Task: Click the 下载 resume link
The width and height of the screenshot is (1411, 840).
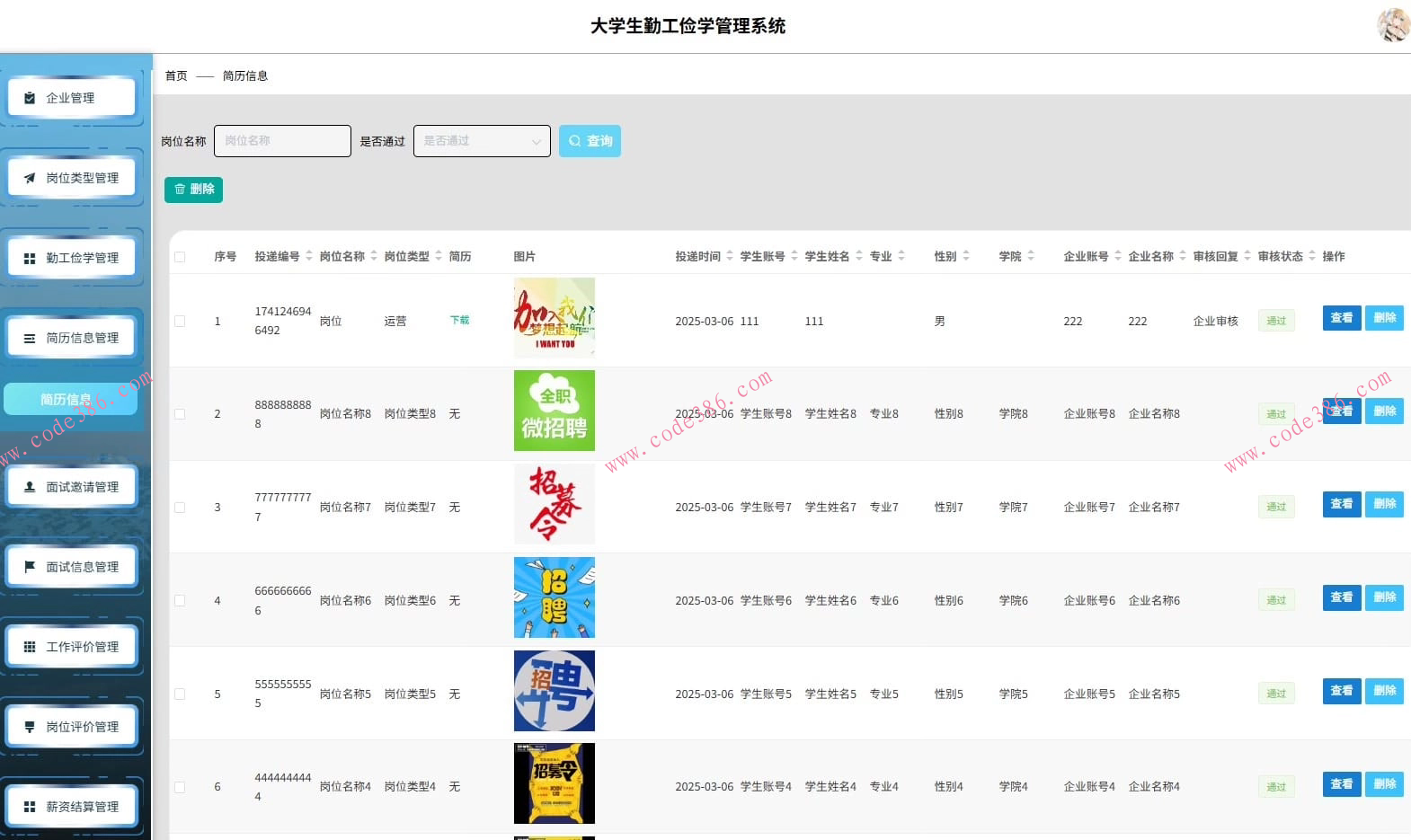Action: 459,320
